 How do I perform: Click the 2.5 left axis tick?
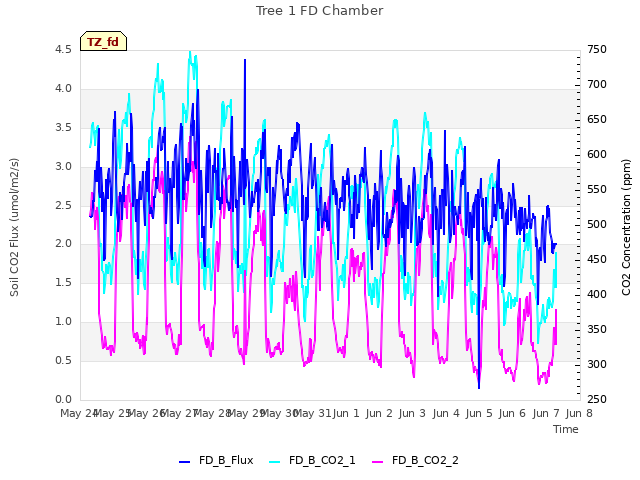point(63,205)
